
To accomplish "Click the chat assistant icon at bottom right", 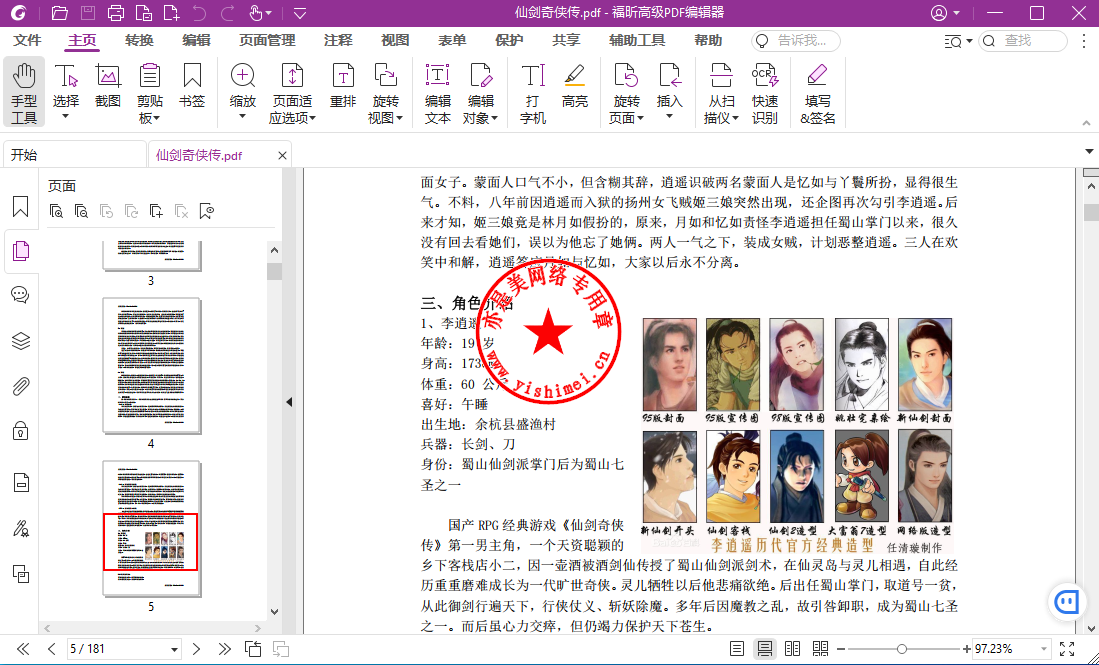I will (x=1067, y=601).
